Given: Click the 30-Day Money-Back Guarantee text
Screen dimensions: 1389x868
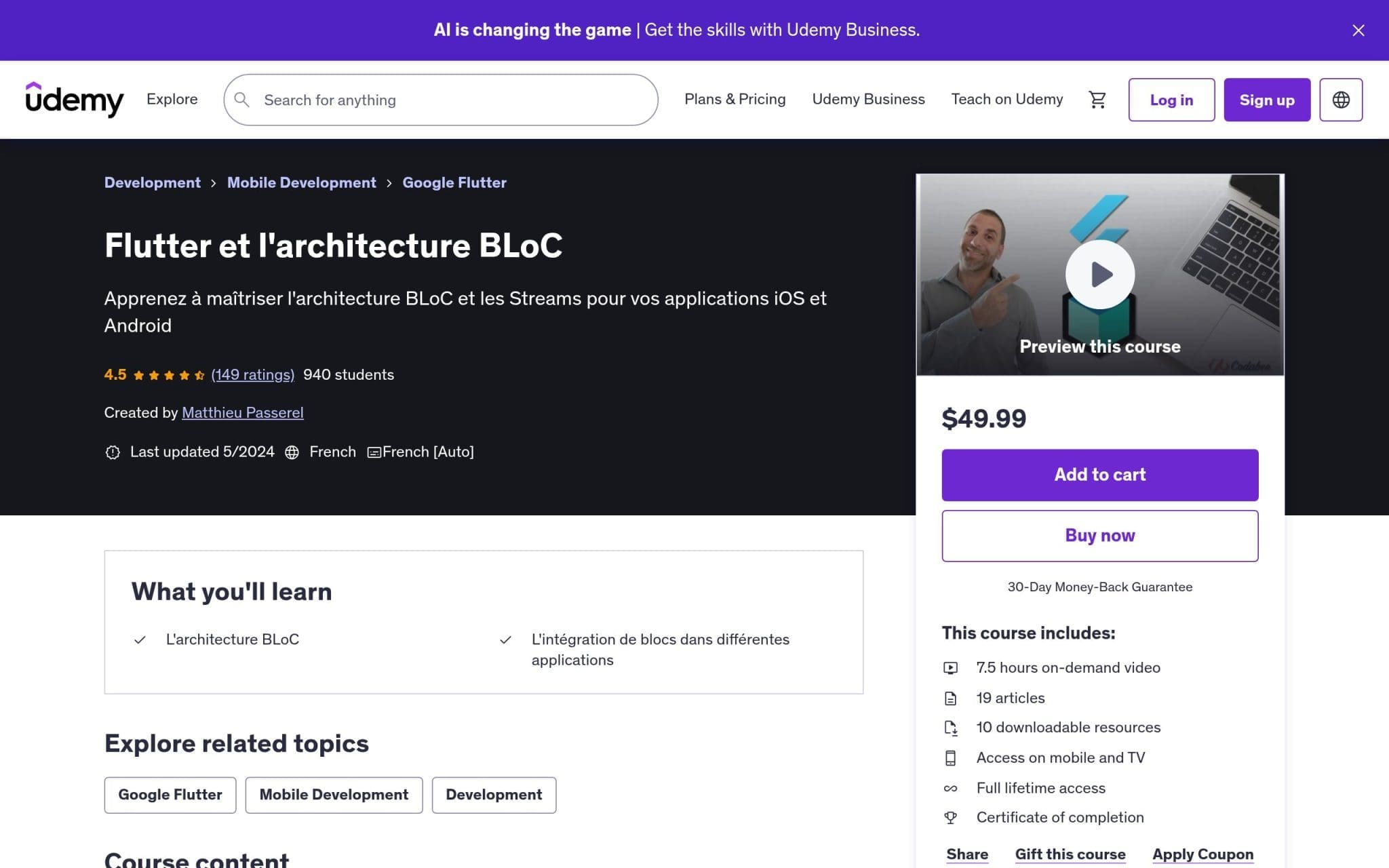Looking at the screenshot, I should coord(1099,587).
